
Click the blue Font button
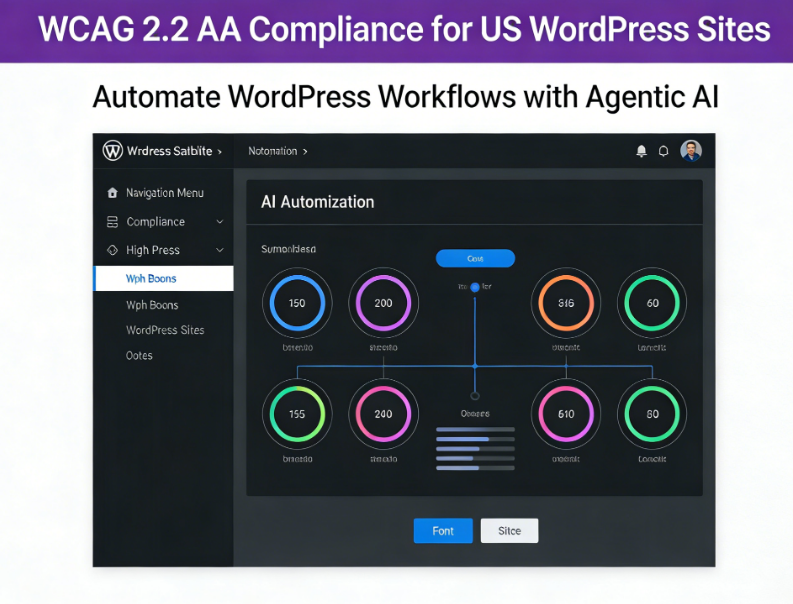click(443, 531)
